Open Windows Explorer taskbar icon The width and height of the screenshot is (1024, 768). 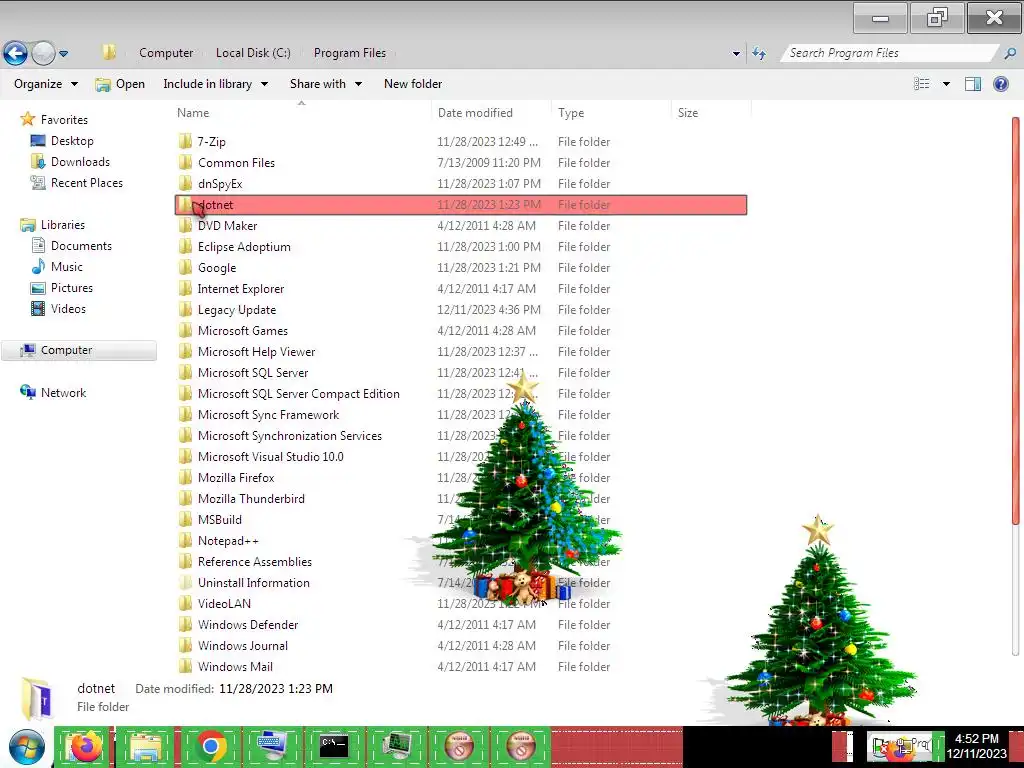point(145,746)
